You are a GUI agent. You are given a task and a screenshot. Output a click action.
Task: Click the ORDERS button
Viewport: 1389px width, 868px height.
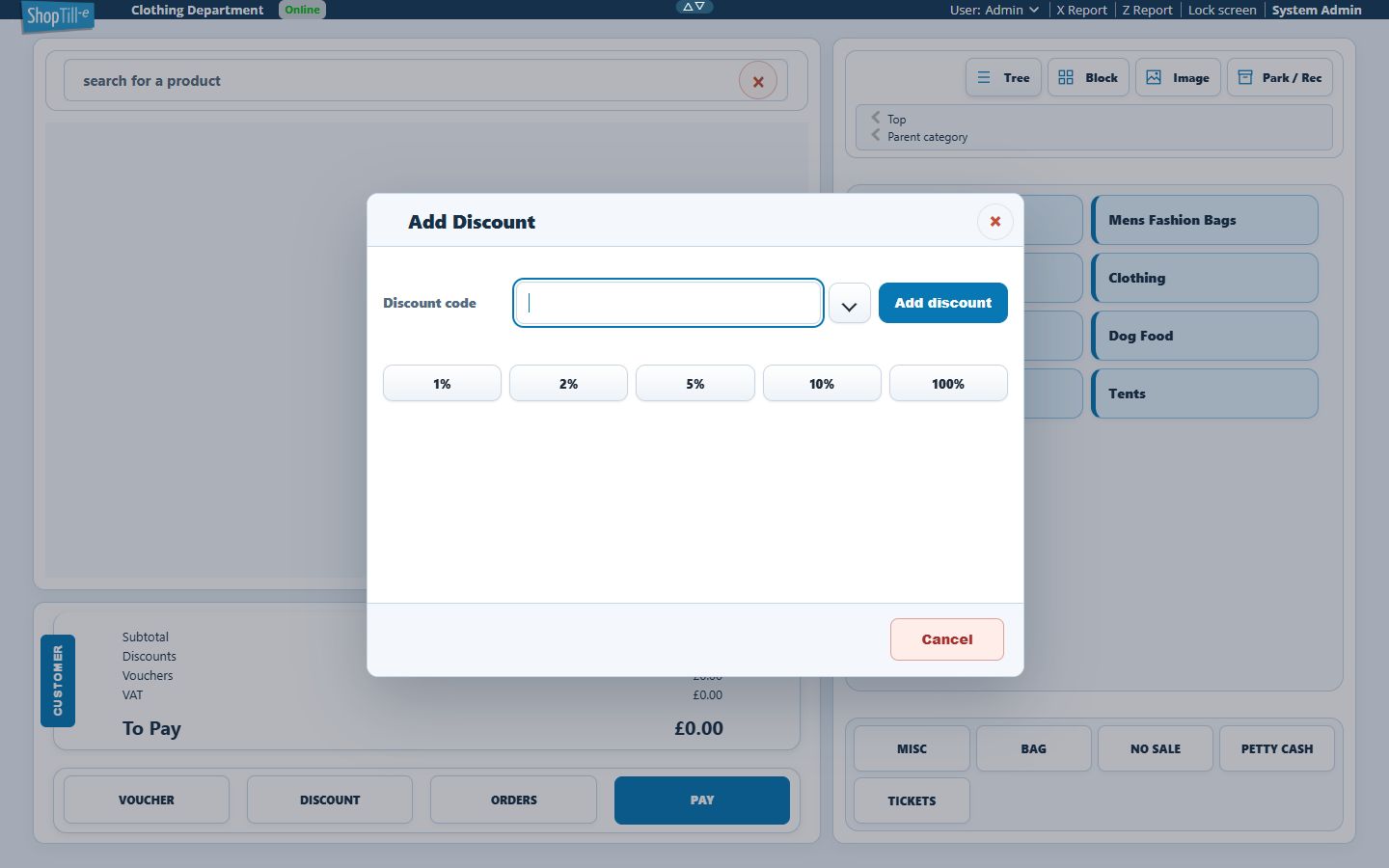[513, 800]
